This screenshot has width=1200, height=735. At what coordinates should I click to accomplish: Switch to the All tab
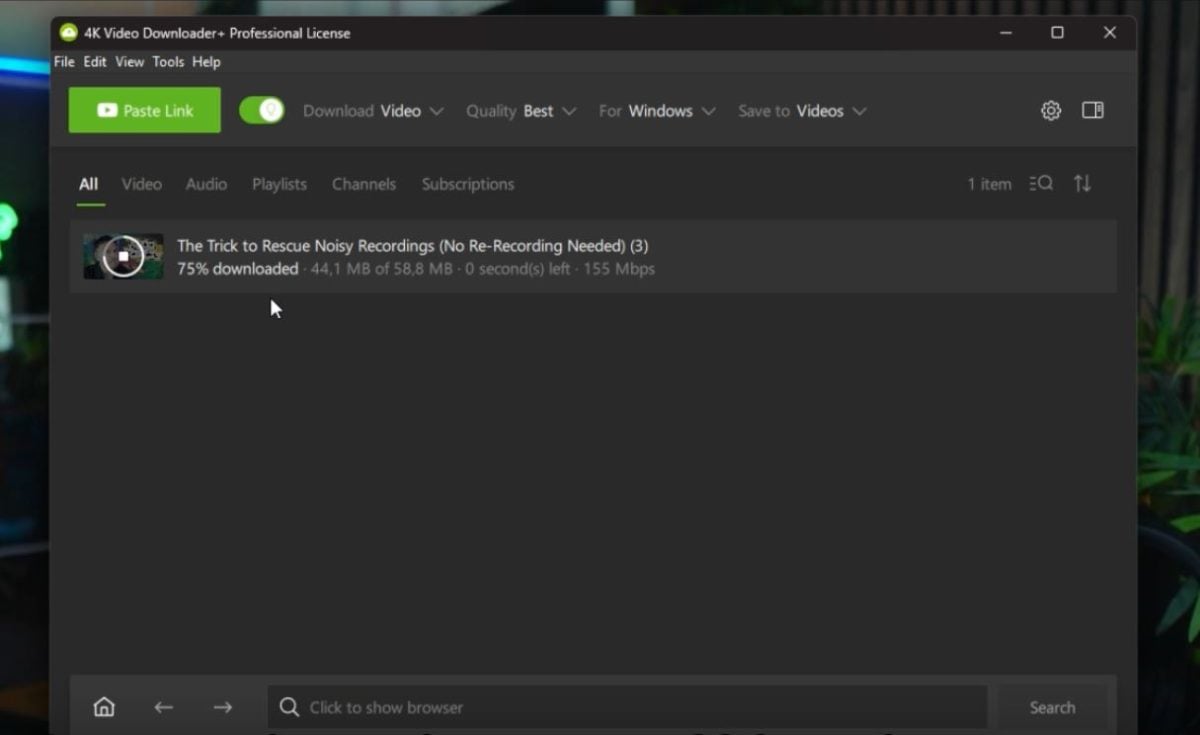click(89, 184)
